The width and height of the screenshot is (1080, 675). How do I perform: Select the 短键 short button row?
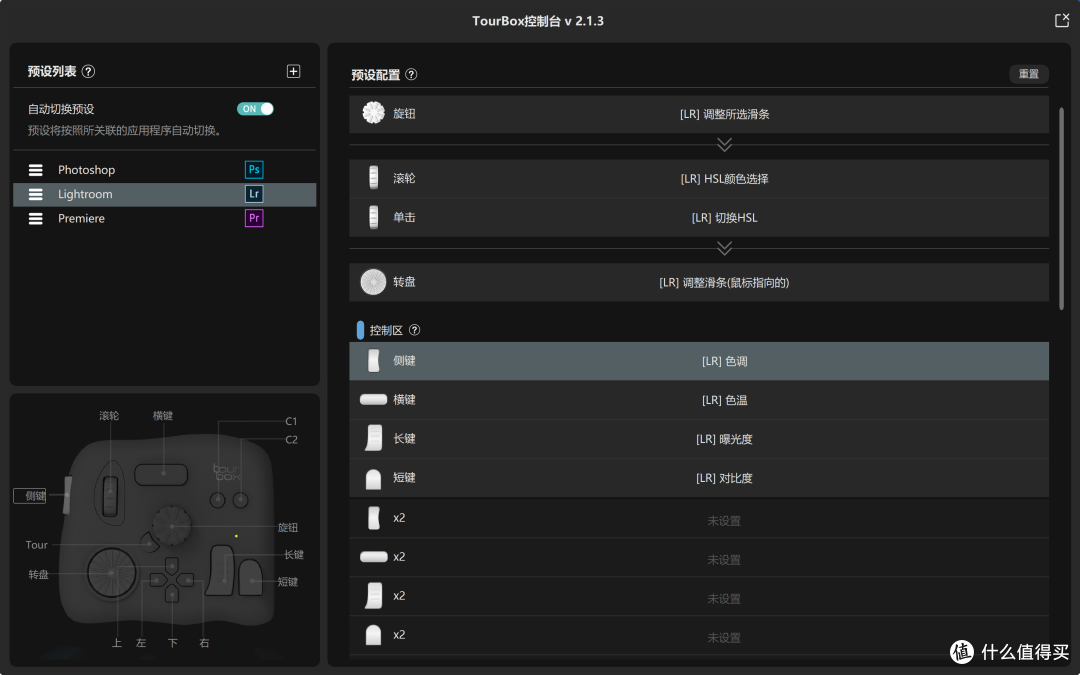point(699,478)
